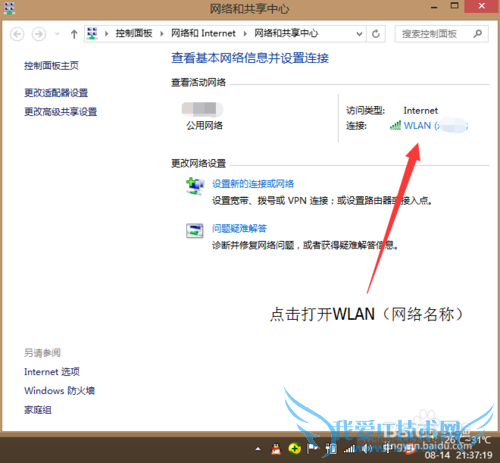Click the WLAN connection link

(436, 126)
